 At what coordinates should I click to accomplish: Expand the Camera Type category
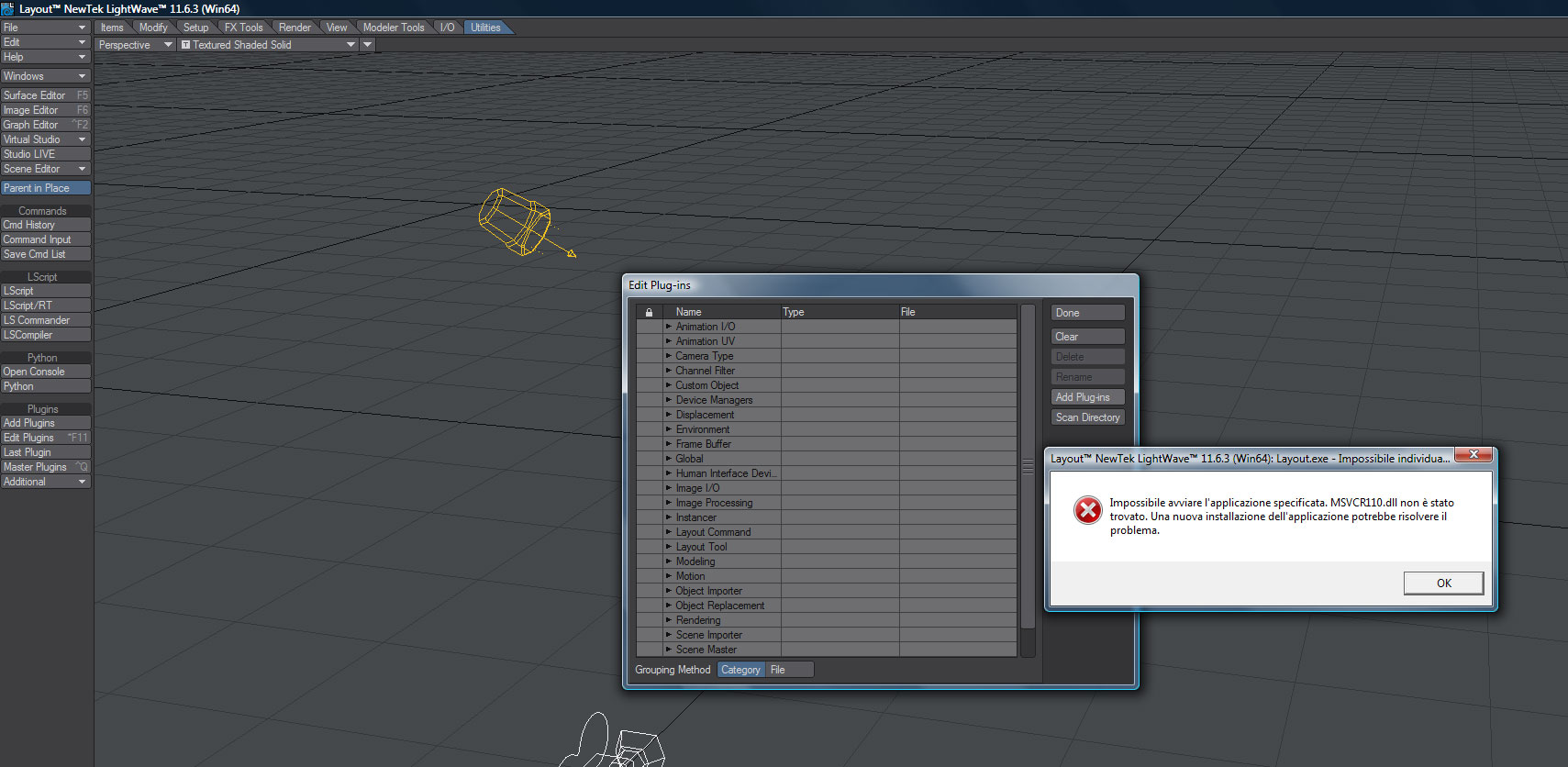pyautogui.click(x=669, y=356)
